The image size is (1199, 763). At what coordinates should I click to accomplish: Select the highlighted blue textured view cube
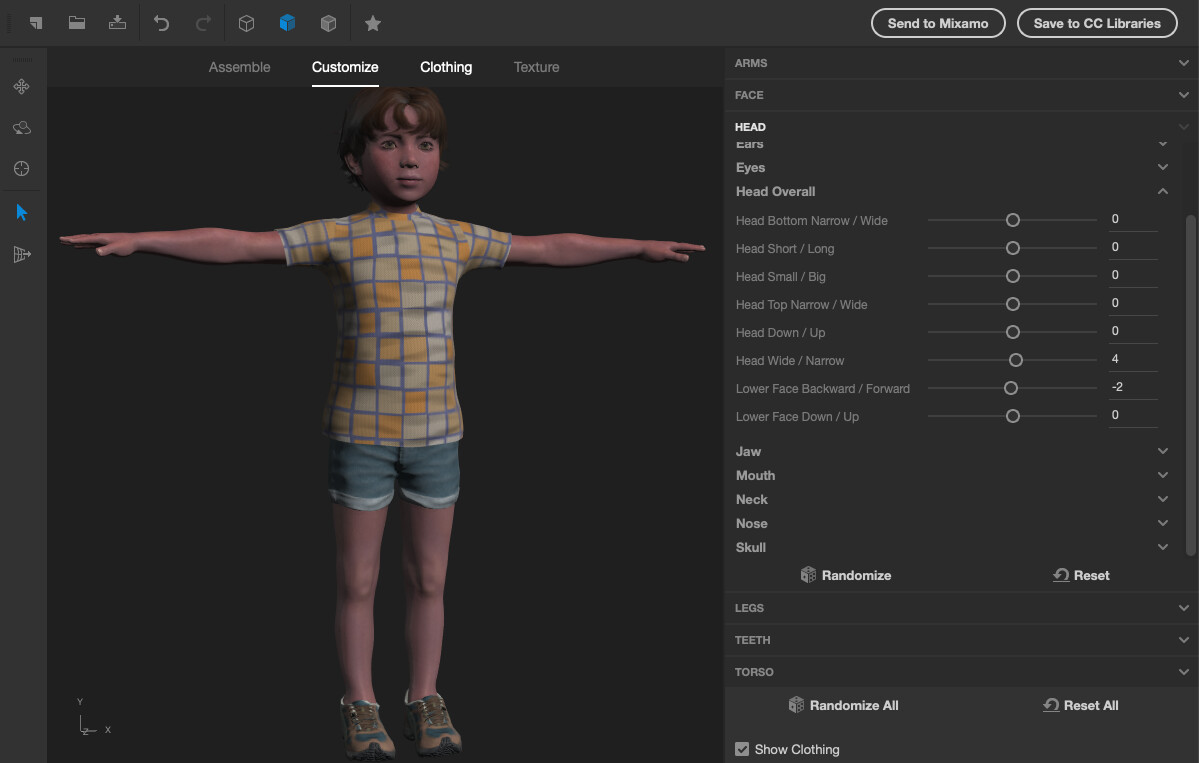[287, 22]
